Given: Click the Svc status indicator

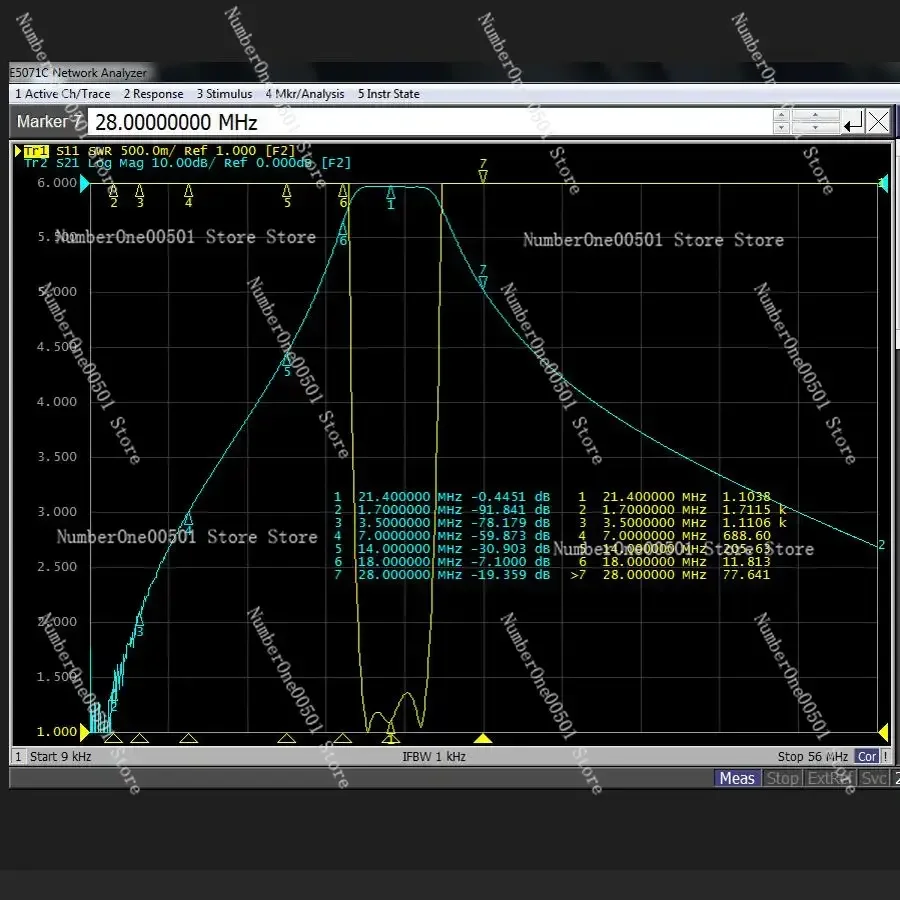Looking at the screenshot, I should [x=874, y=778].
